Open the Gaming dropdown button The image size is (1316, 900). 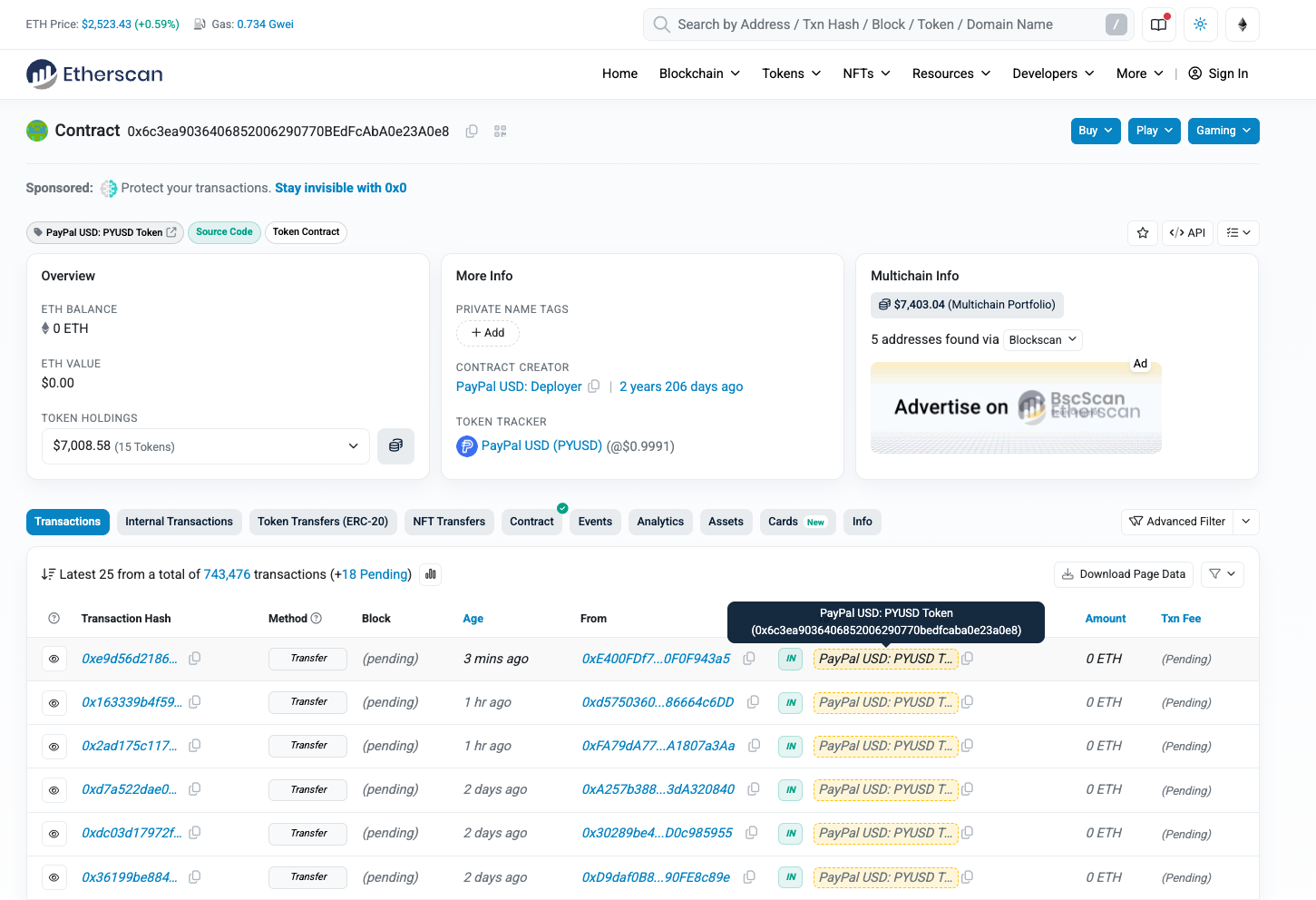(x=1223, y=131)
